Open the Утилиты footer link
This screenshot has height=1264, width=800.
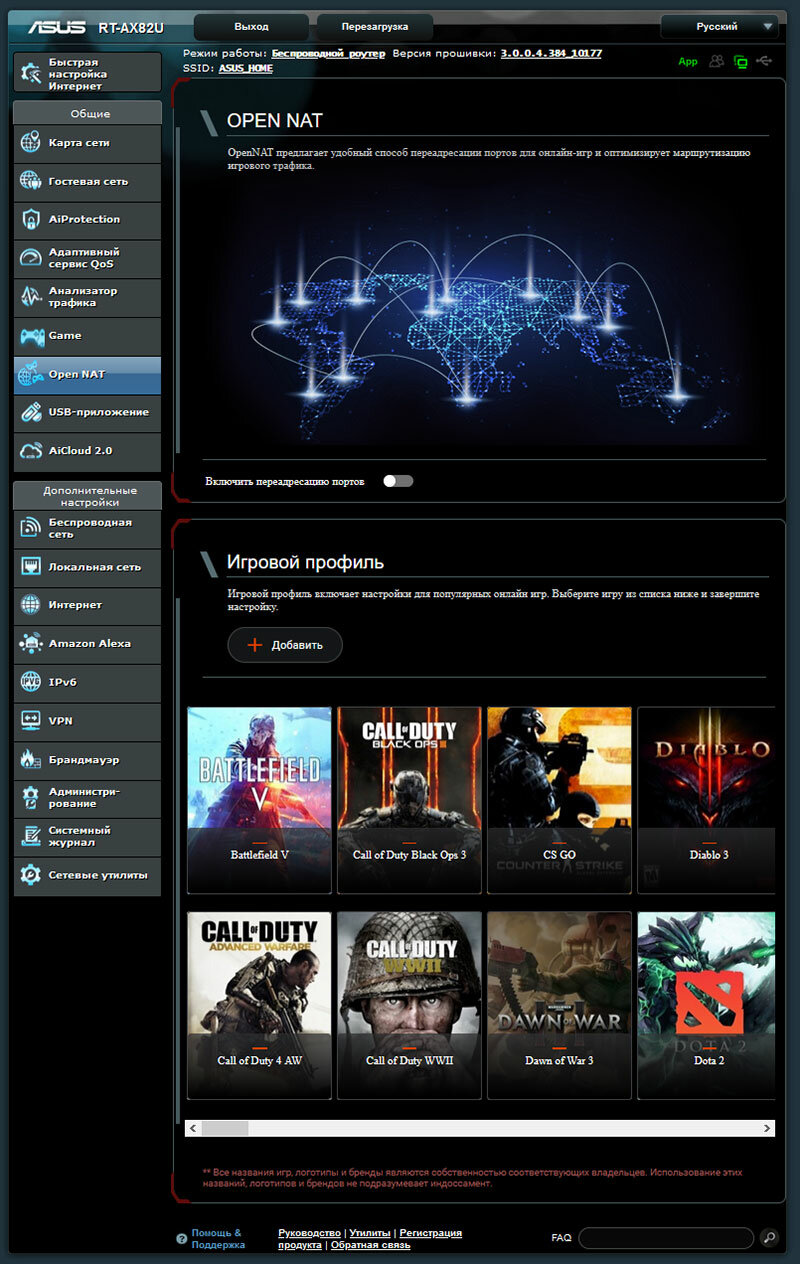pyautogui.click(x=370, y=1233)
